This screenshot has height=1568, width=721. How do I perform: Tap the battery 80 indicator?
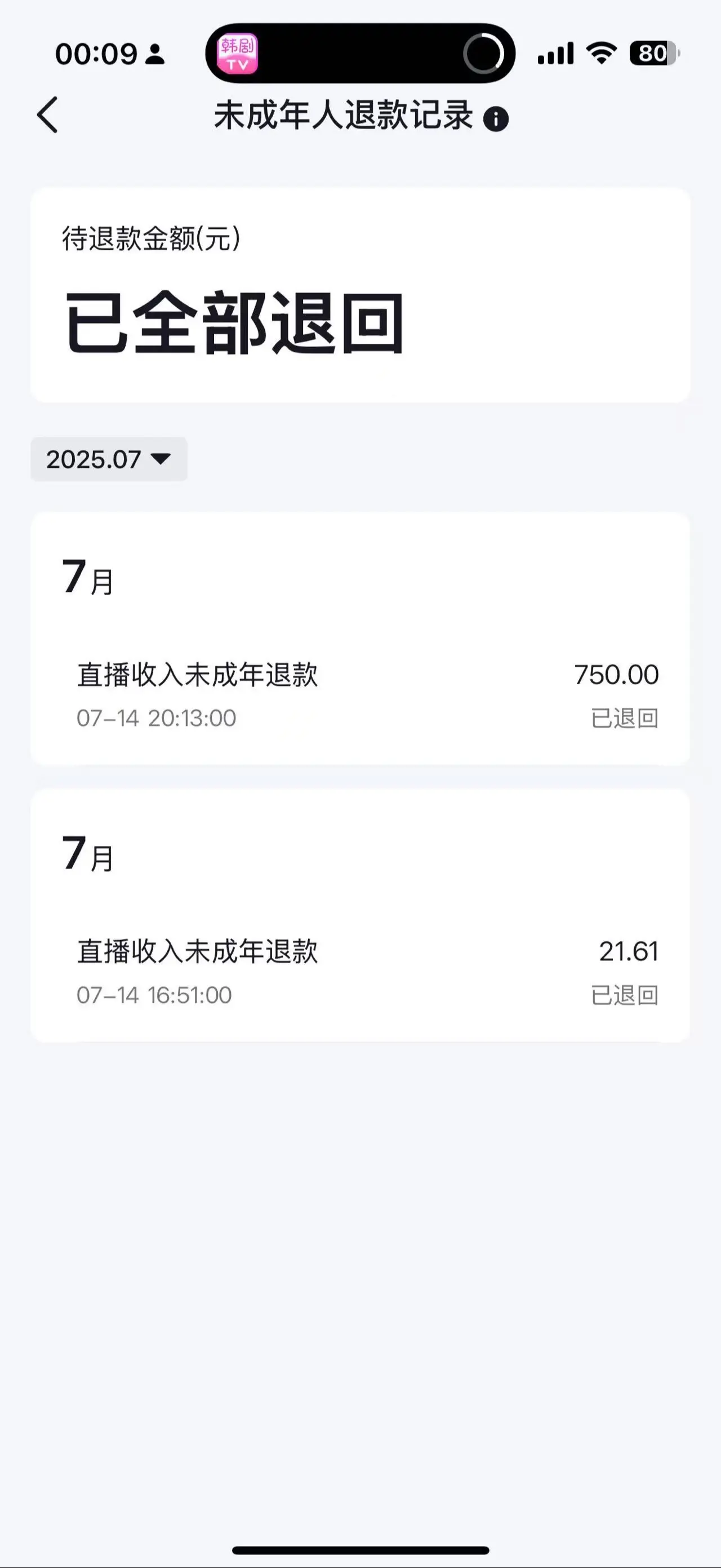tap(655, 53)
